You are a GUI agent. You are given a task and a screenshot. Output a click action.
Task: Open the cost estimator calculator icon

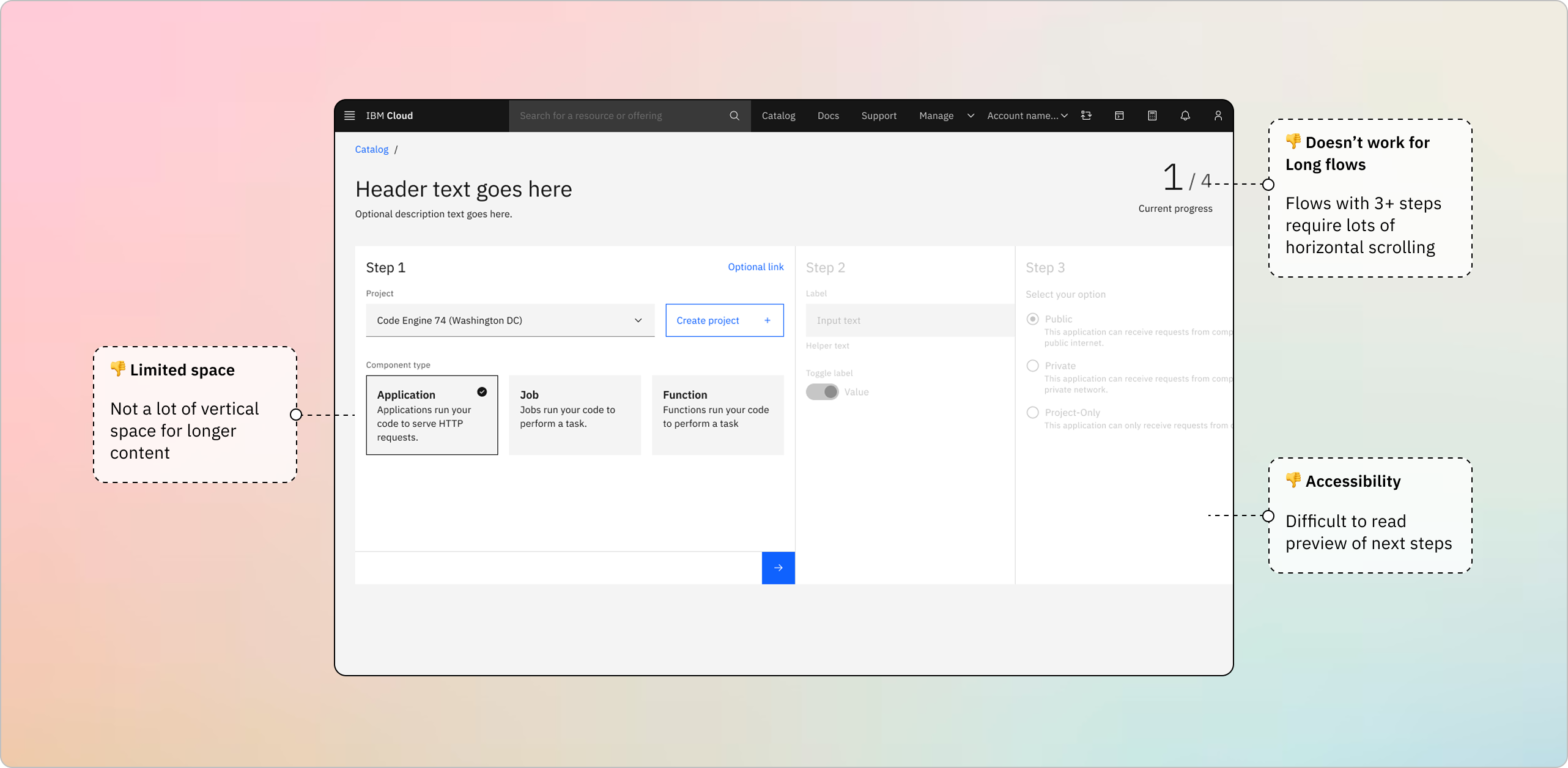pyautogui.click(x=1152, y=116)
